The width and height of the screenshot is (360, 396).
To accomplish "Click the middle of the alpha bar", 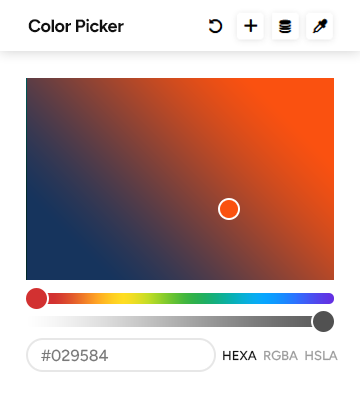I will click(180, 321).
